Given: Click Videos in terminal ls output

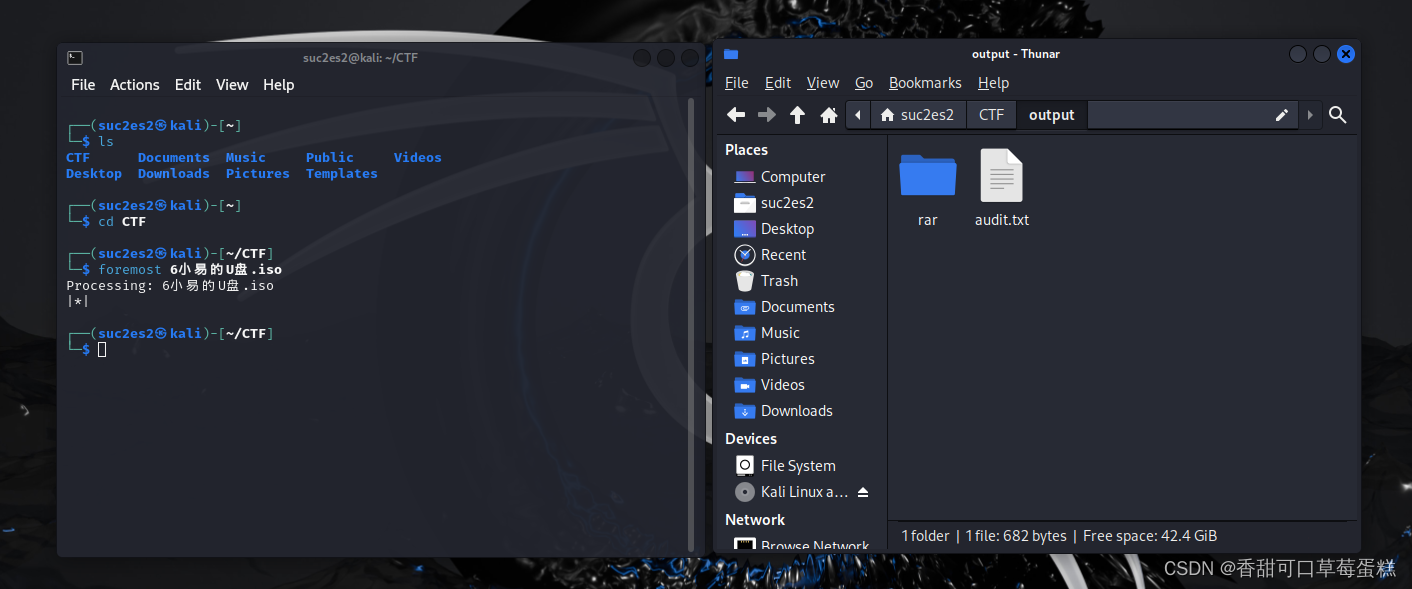Looking at the screenshot, I should 418,157.
